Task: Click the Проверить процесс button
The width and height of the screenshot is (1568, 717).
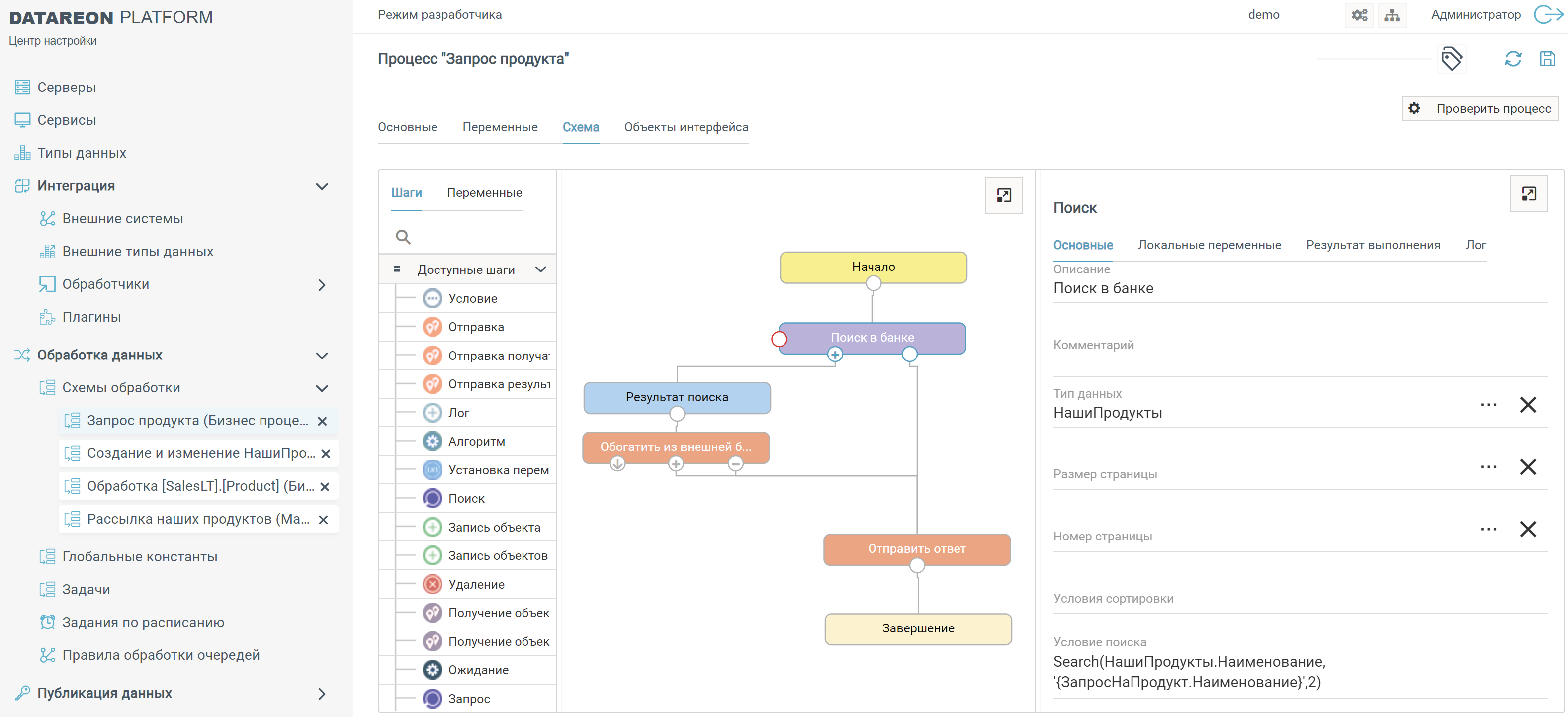Action: pos(1480,108)
